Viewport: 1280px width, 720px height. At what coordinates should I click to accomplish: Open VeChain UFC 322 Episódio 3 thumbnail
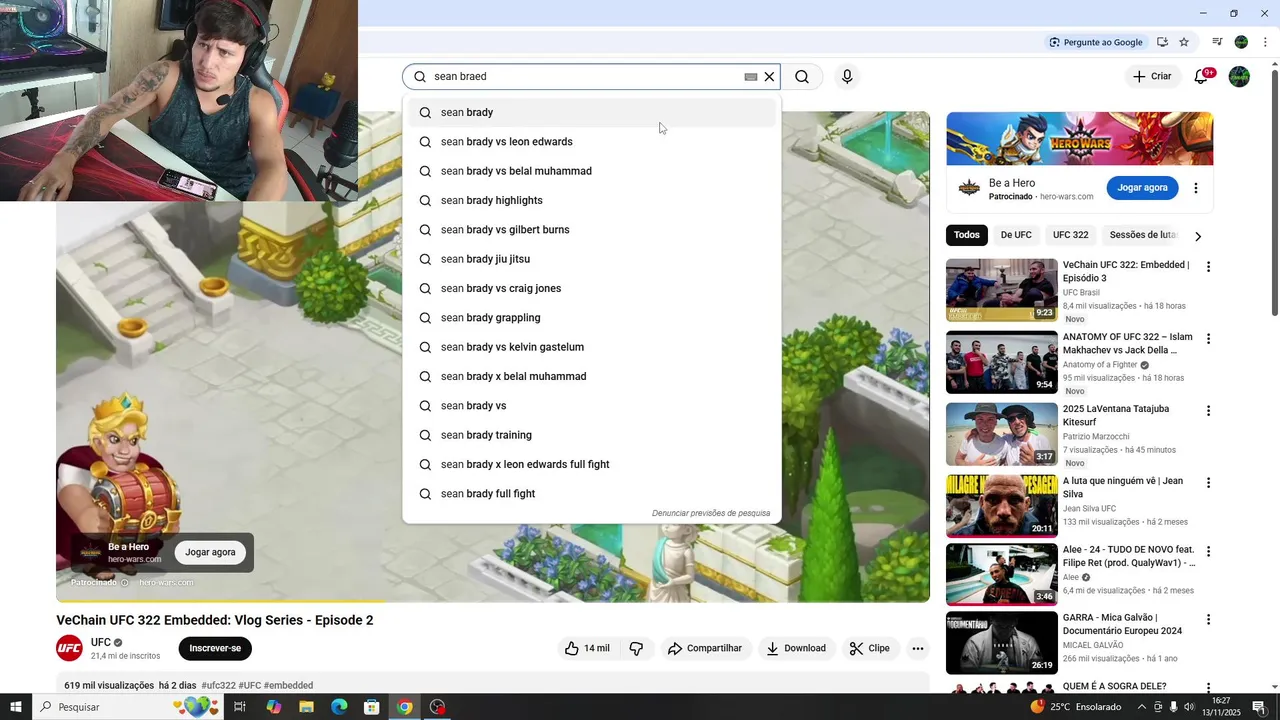pyautogui.click(x=1002, y=290)
